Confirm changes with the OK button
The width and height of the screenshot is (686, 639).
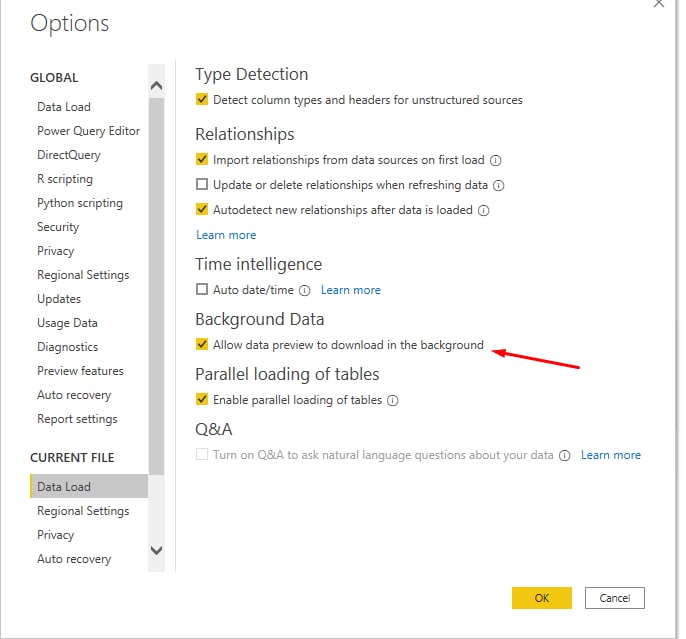click(542, 598)
